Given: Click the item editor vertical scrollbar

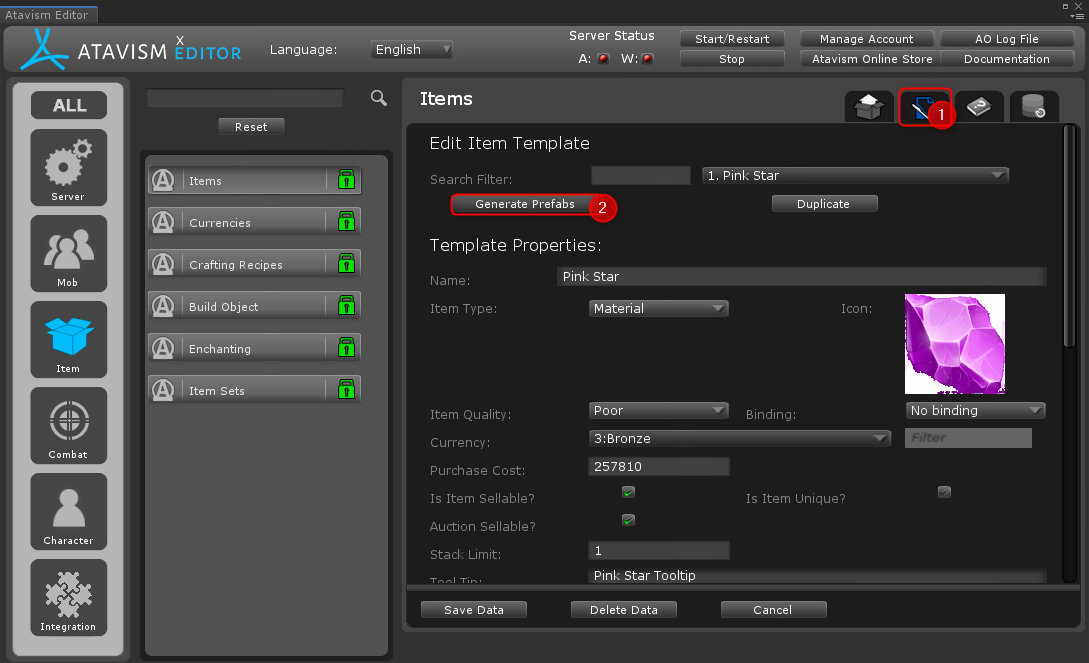Looking at the screenshot, I should (1069, 240).
